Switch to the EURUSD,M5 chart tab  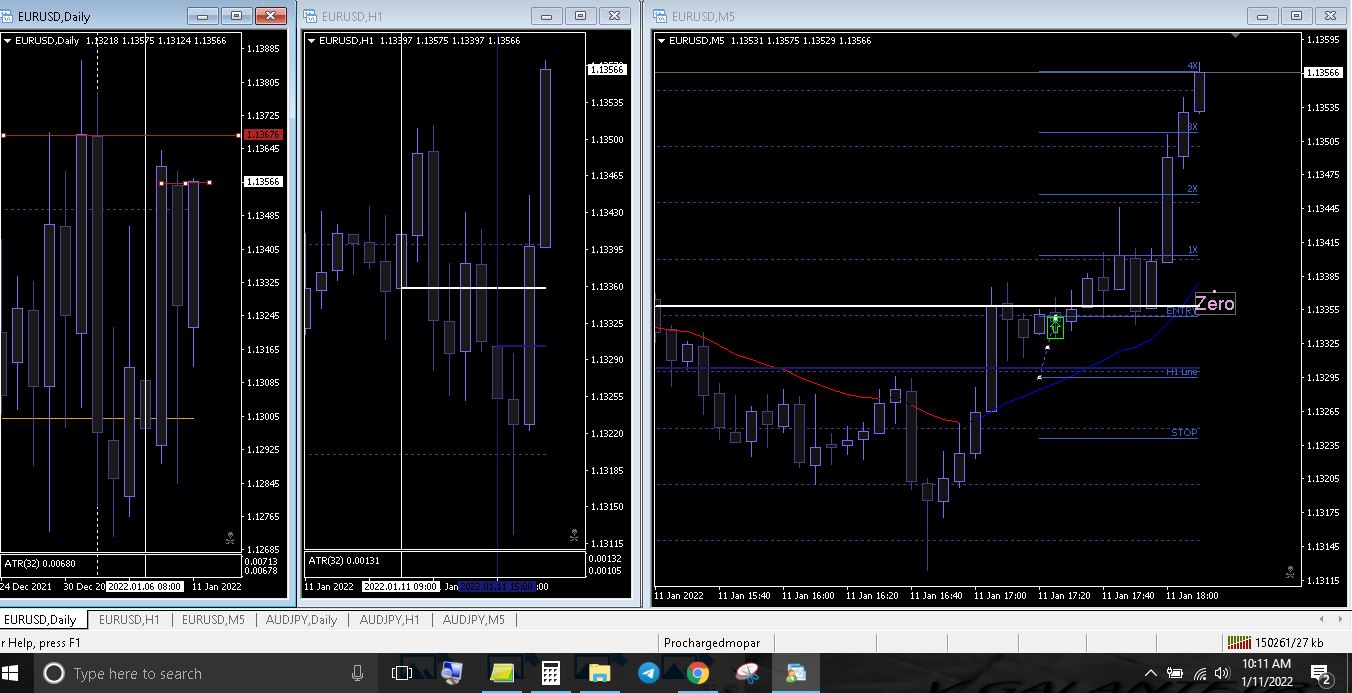pyautogui.click(x=213, y=620)
